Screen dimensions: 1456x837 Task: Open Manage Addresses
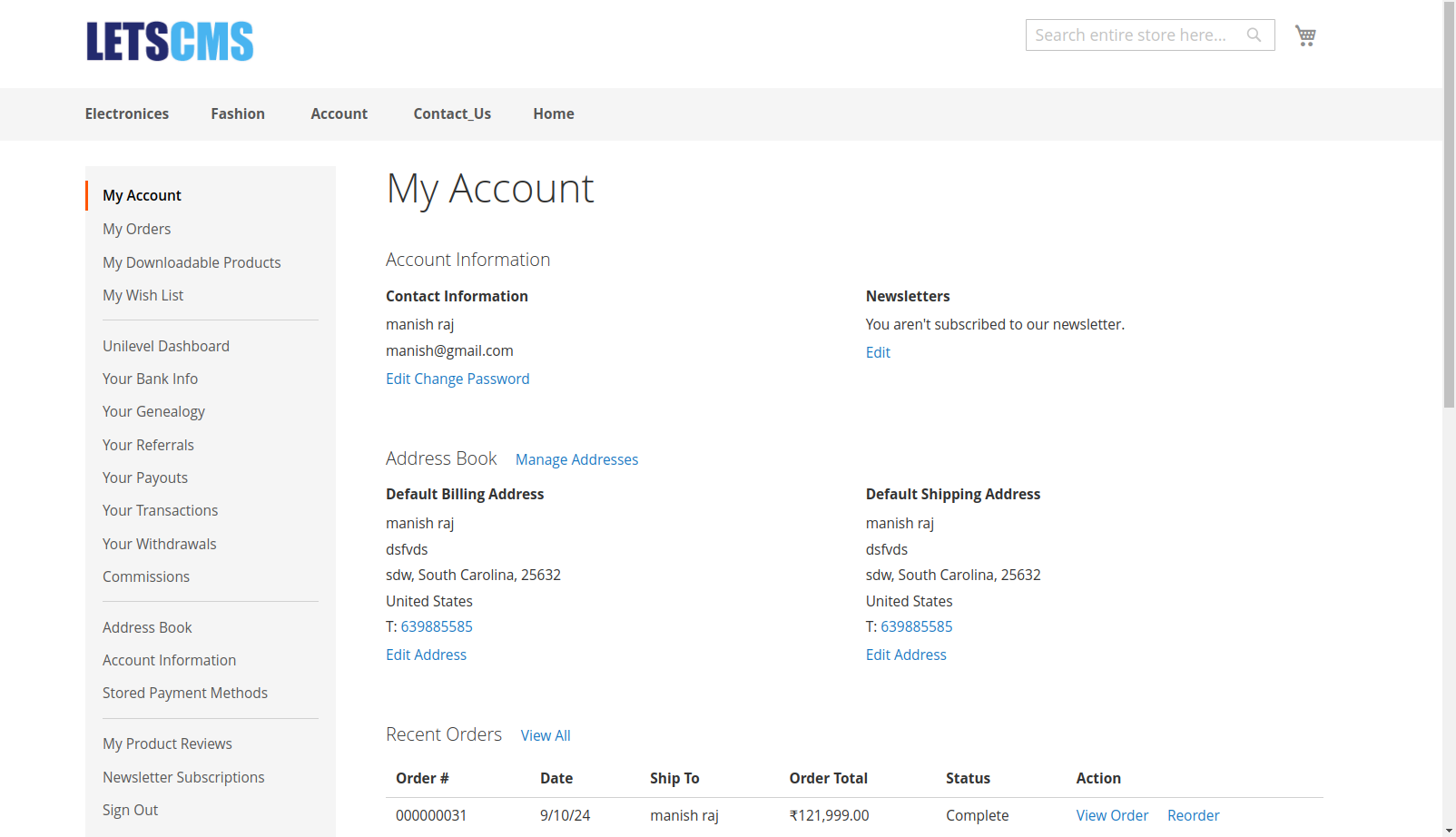(x=576, y=459)
